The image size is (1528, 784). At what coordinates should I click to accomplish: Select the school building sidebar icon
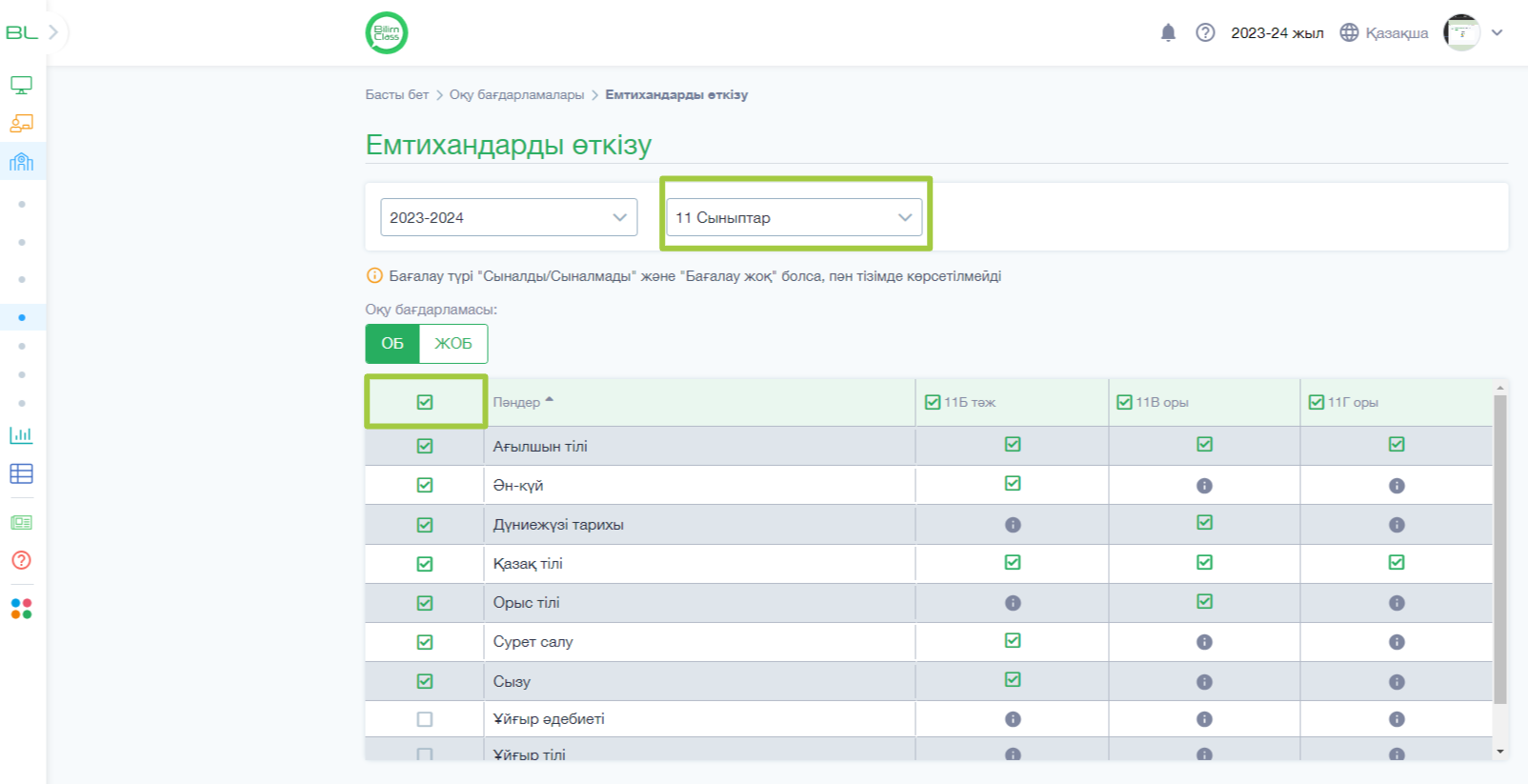[x=21, y=161]
